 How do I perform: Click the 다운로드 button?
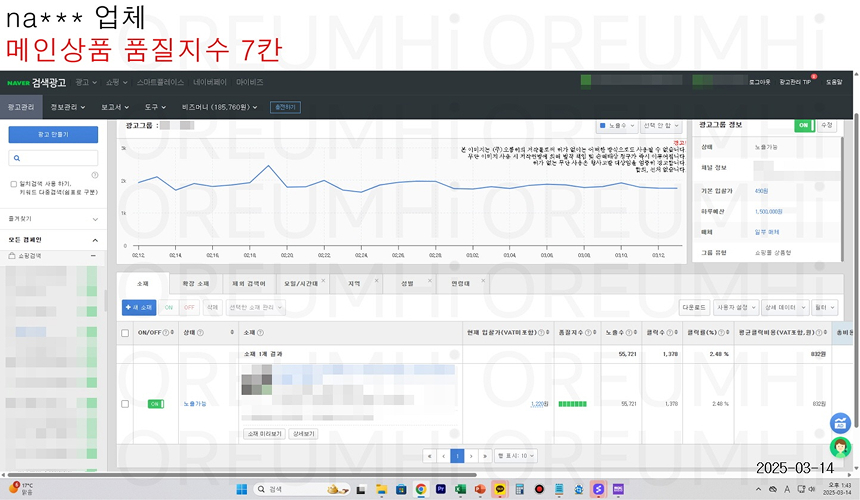pos(694,308)
